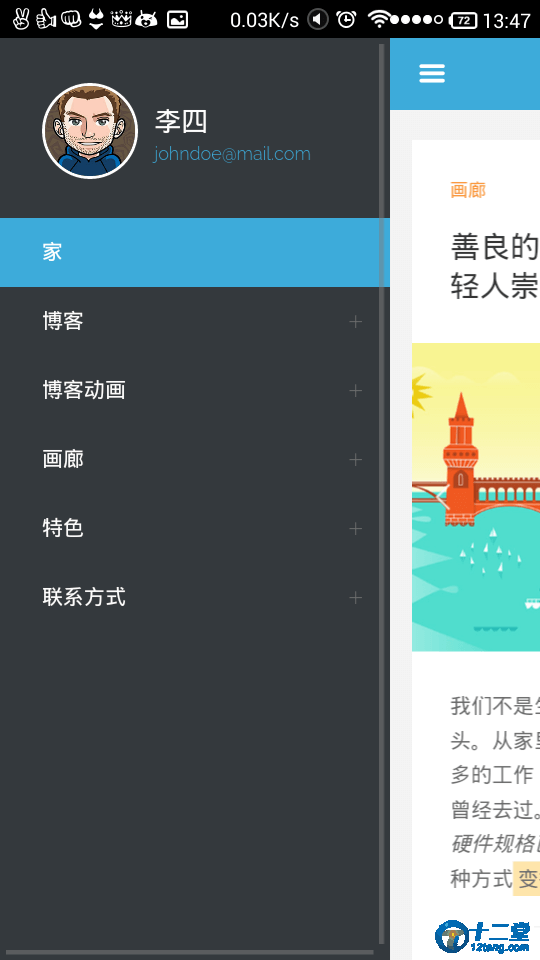Expand the 特色 submenu plus sign
This screenshot has width=540, height=960.
(355, 528)
